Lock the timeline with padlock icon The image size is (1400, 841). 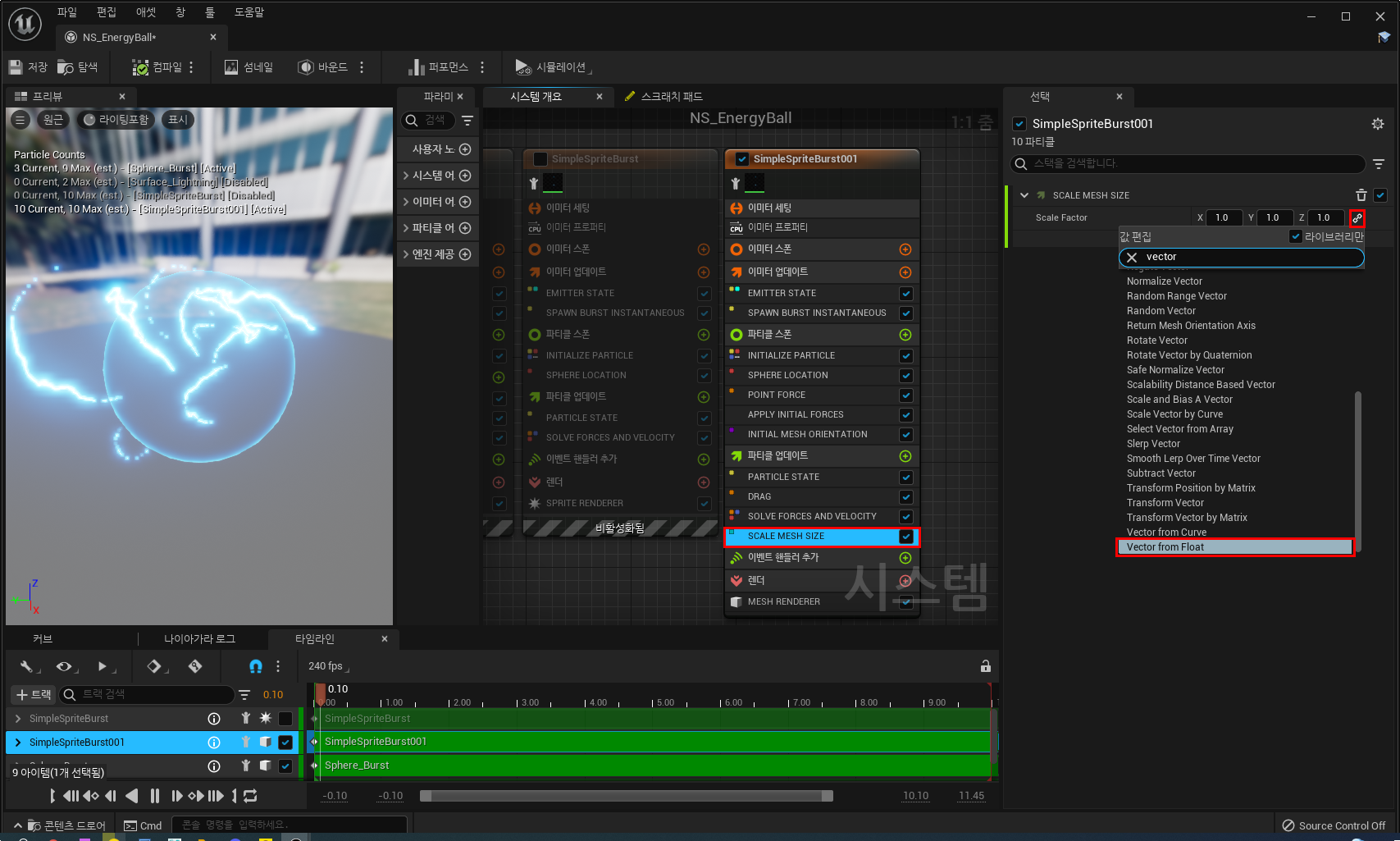pos(986,666)
